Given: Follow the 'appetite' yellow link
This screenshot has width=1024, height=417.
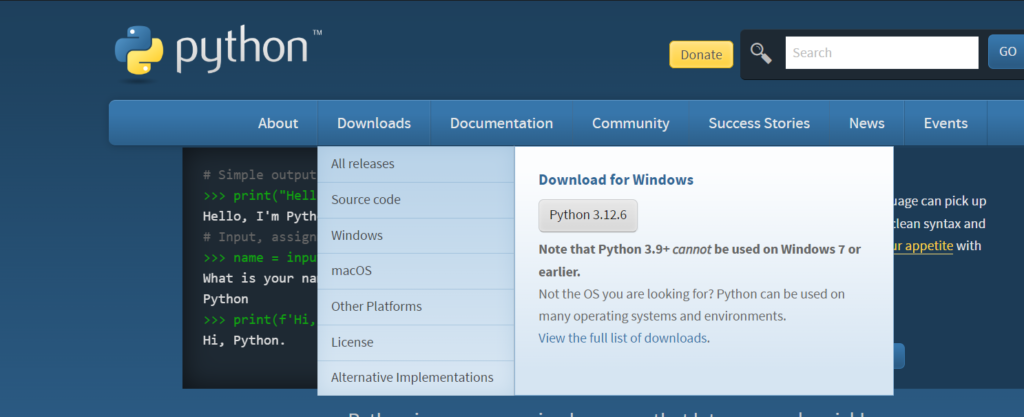Looking at the screenshot, I should click(x=922, y=246).
